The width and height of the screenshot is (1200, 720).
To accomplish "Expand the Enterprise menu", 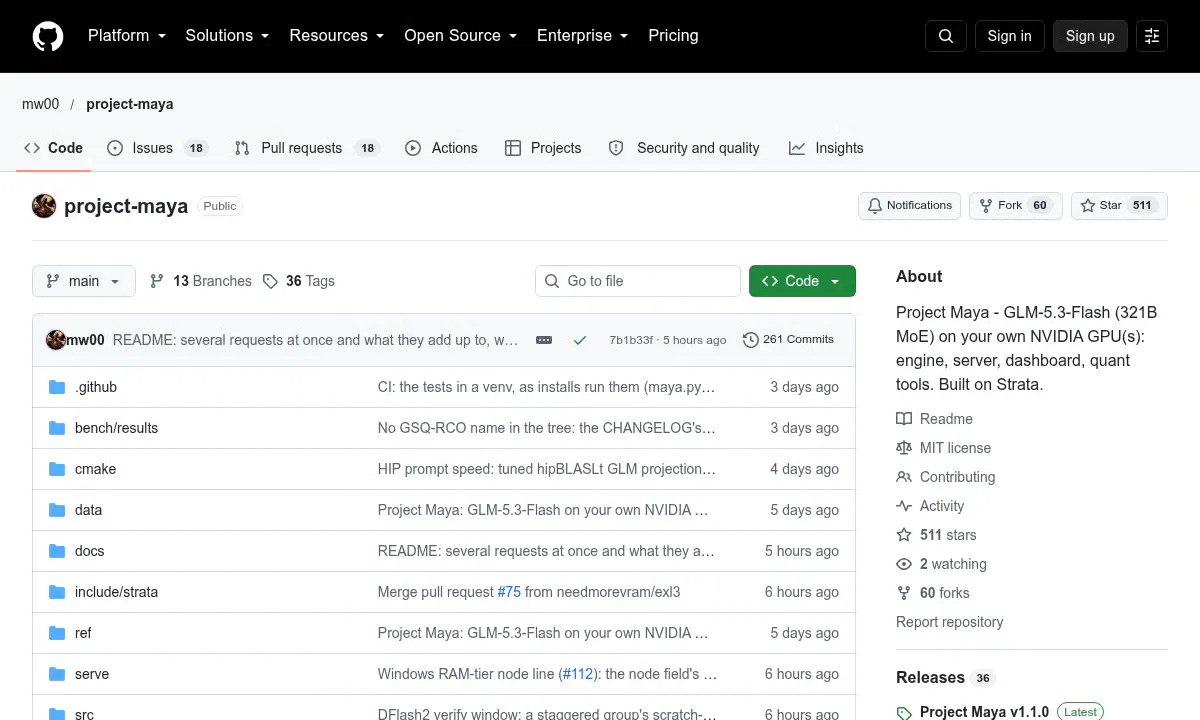I will pyautogui.click(x=582, y=36).
